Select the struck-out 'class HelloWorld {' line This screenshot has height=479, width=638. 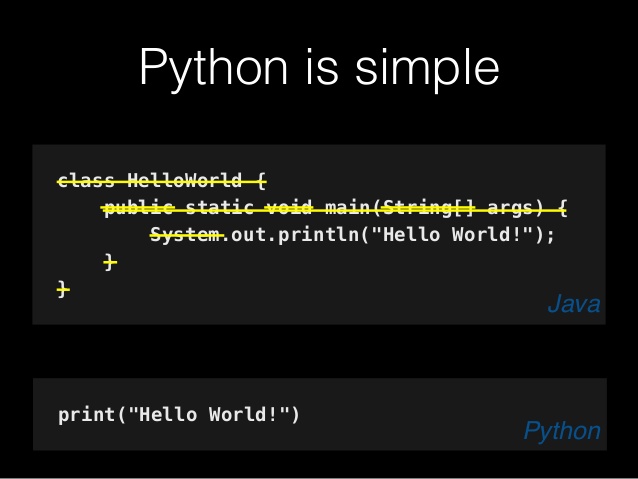click(x=162, y=181)
